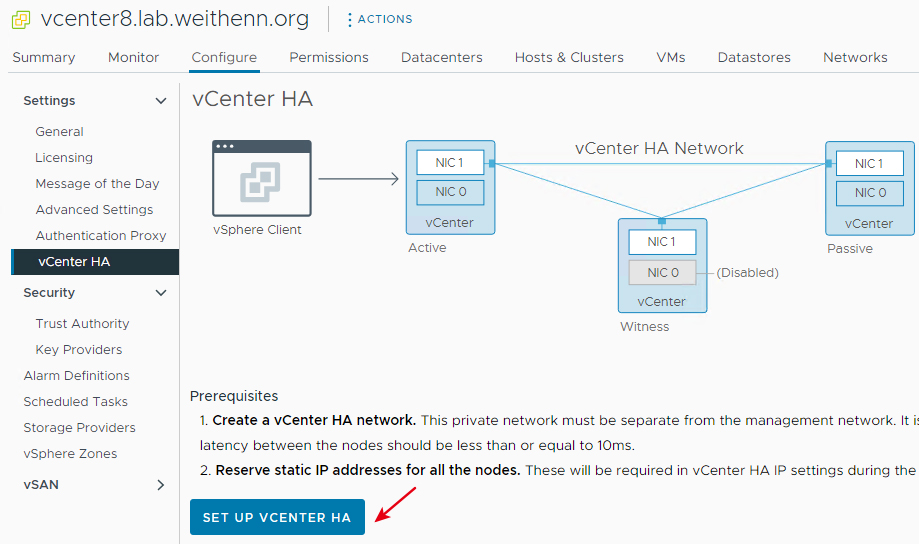Viewport: 919px width, 544px height.
Task: Open the Permissions tab
Action: (329, 57)
